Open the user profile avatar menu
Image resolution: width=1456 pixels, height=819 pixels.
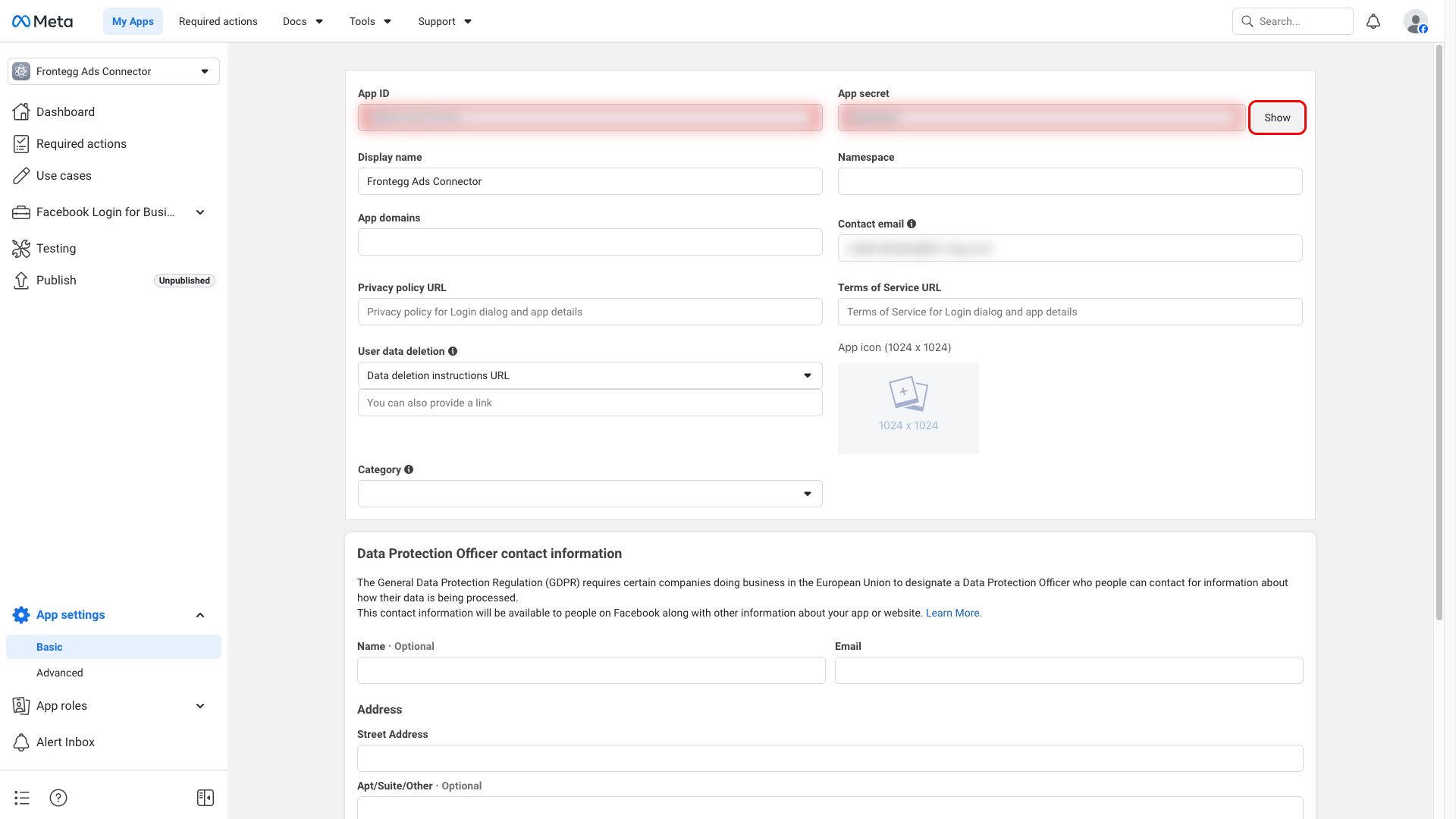(x=1416, y=21)
